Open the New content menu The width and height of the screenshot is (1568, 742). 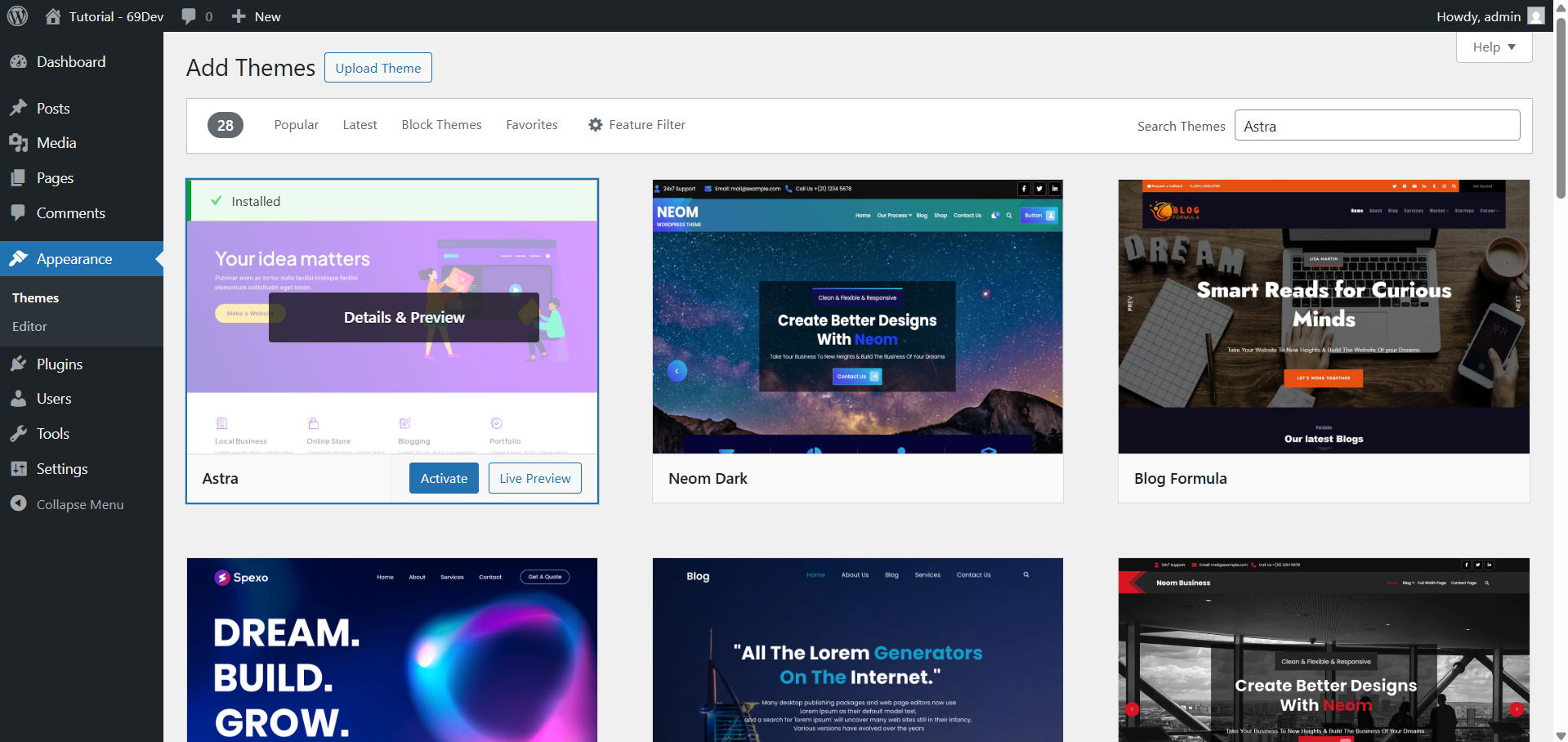(257, 16)
